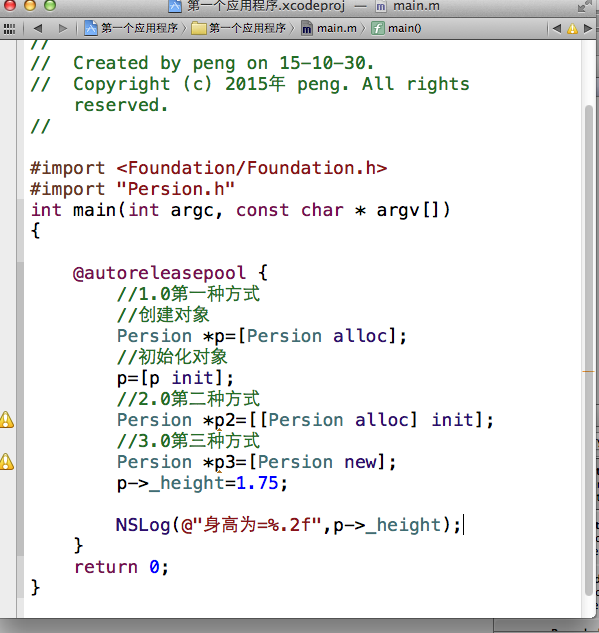Click "argv[]" parameter in main
The height and width of the screenshot is (633, 599).
[408, 210]
